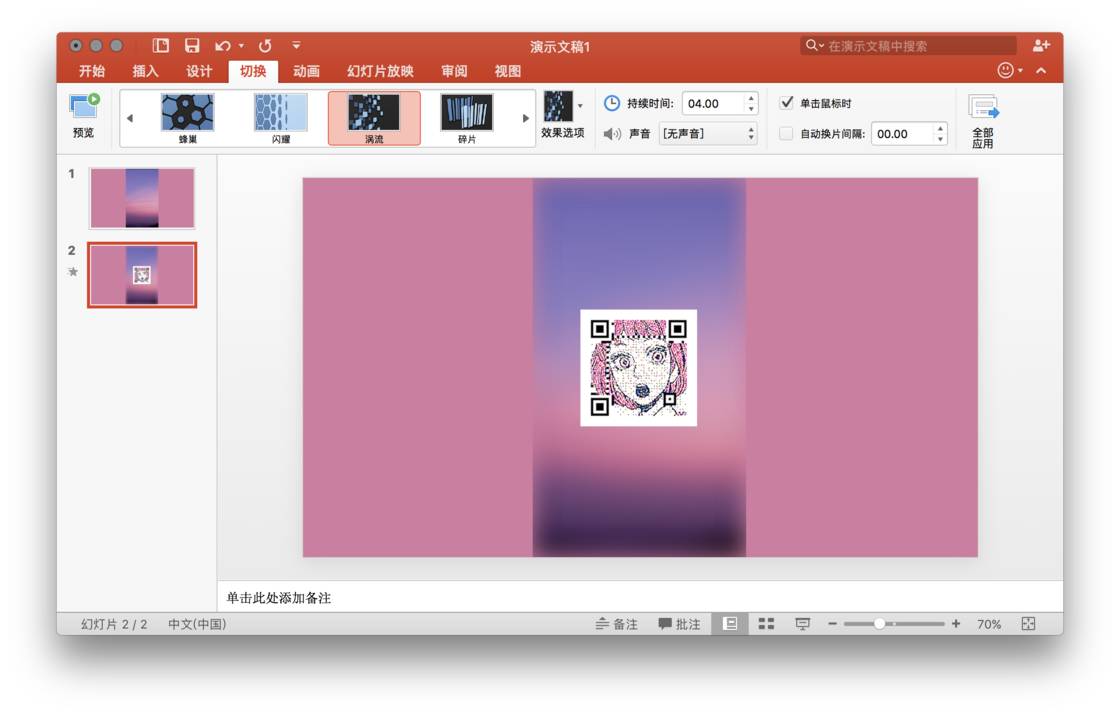This screenshot has height=716, width=1120.
Task: Switch to Slide Sorter view icon
Action: 766,624
